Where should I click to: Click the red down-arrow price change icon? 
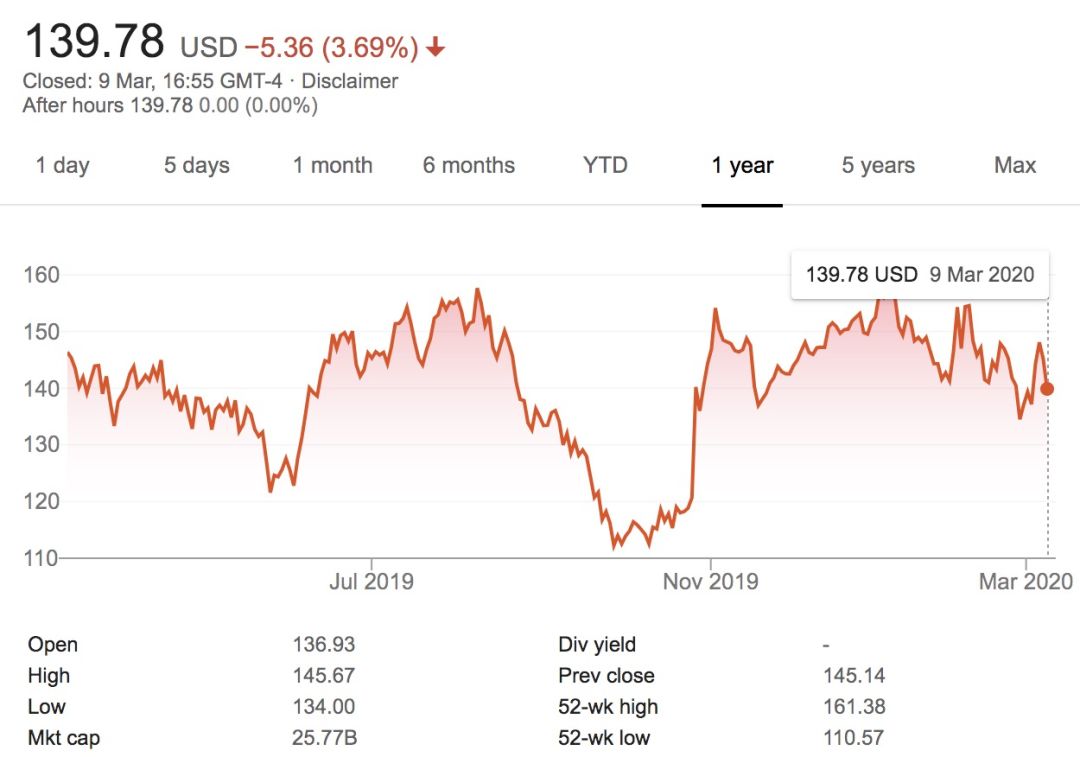[435, 47]
